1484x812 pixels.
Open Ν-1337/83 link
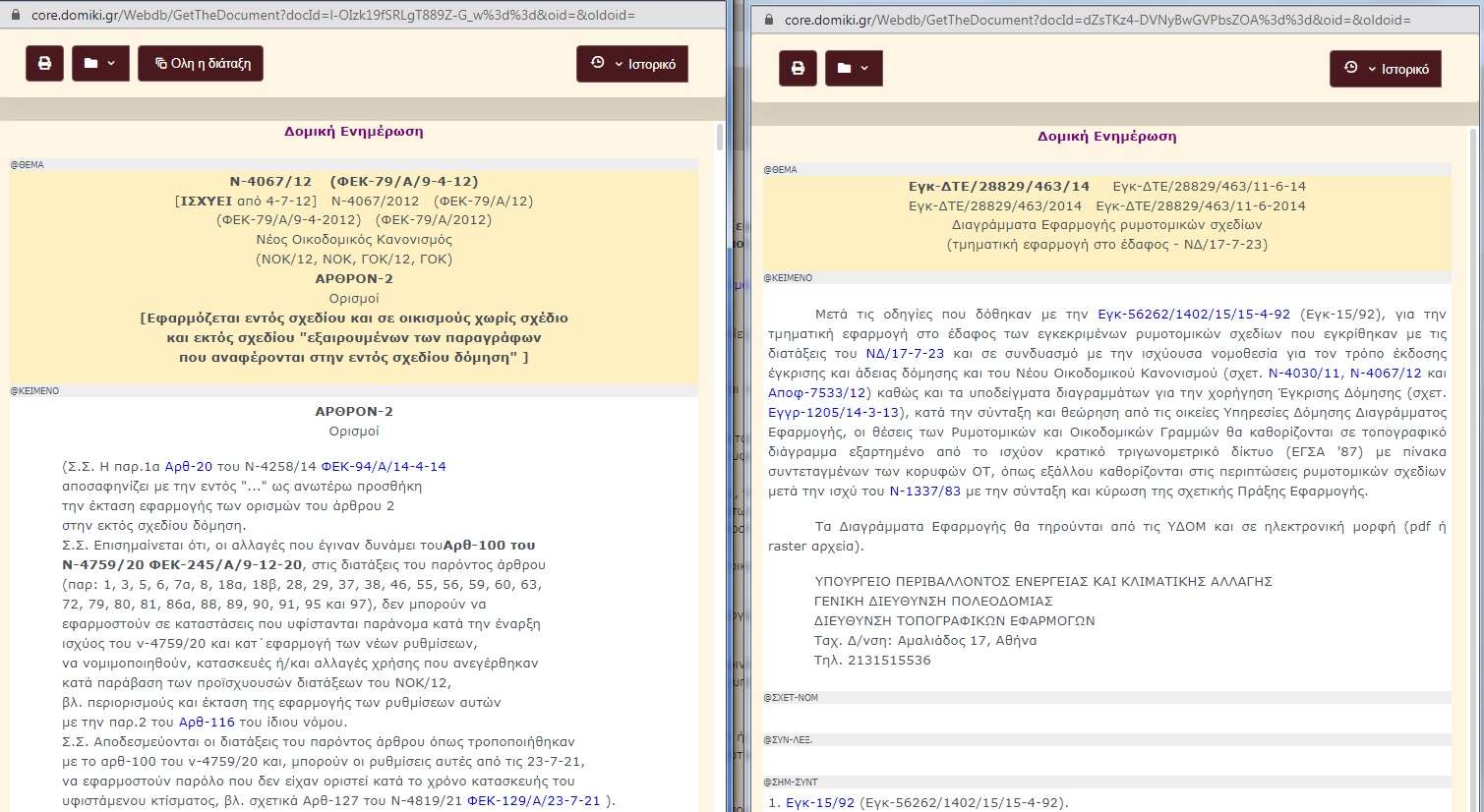(x=925, y=492)
